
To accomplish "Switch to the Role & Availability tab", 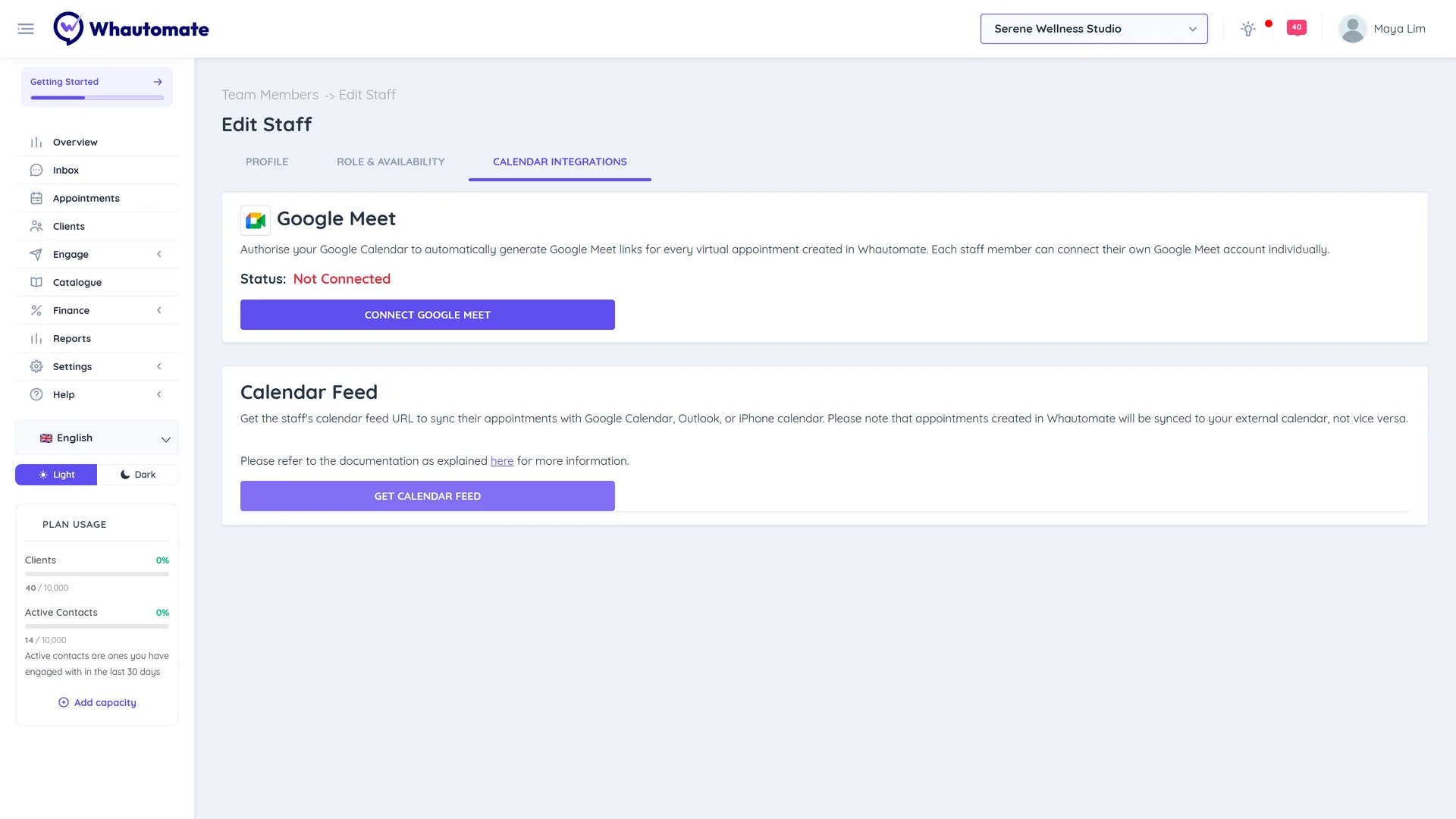I will [x=391, y=162].
